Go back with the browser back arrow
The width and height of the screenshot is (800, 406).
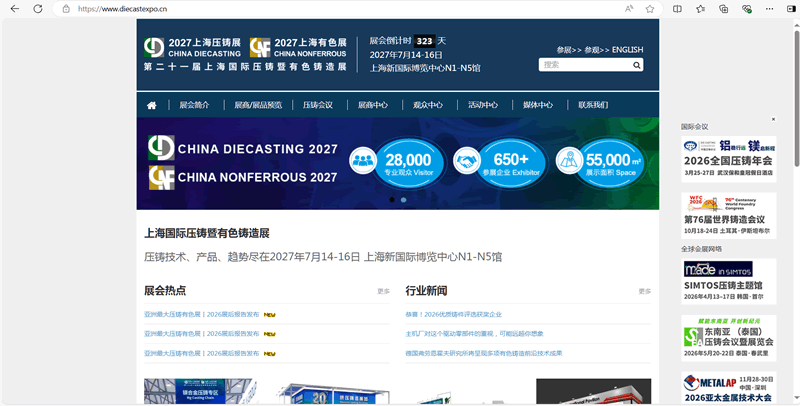coord(15,9)
